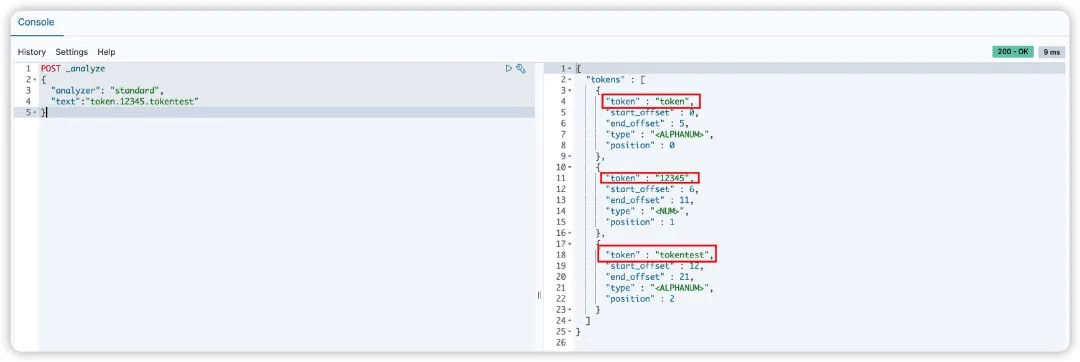Collapse the request body at line 2

click(34, 79)
